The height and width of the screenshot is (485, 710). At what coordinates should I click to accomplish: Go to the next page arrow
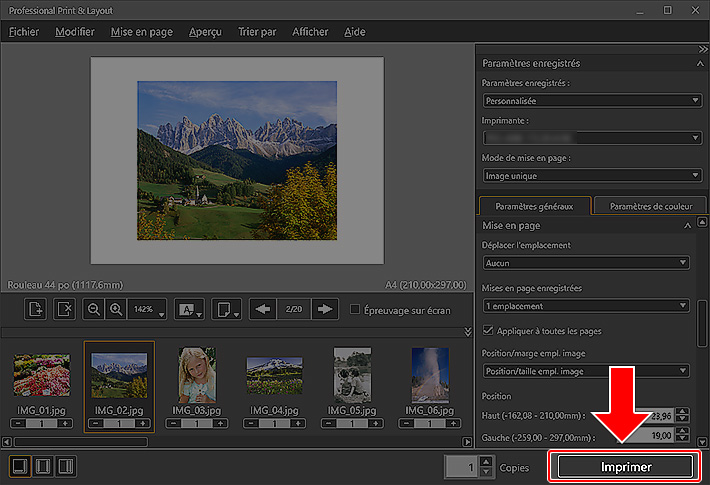tap(324, 310)
